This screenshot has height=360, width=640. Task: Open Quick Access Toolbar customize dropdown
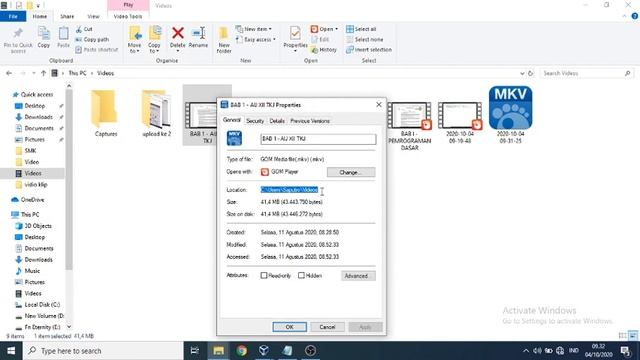click(38, 6)
